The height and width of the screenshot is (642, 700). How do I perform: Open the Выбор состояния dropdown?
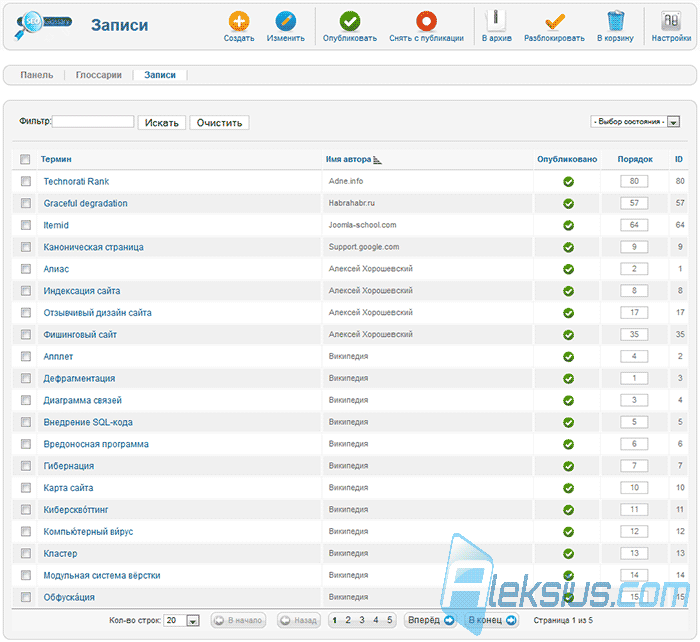tap(635, 121)
